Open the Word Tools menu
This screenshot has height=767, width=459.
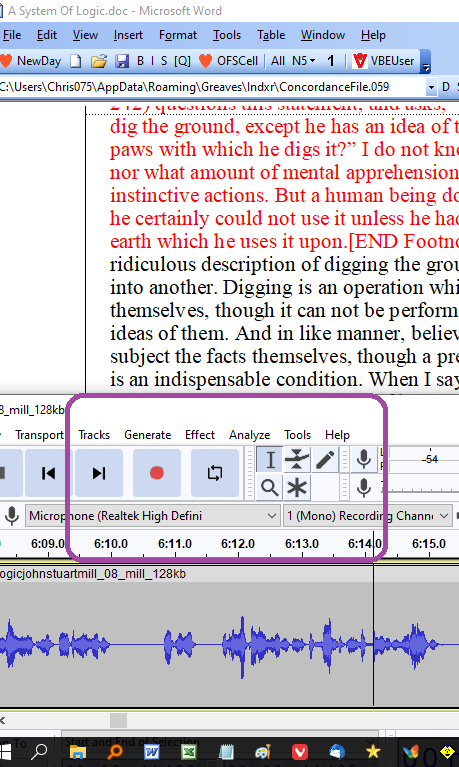point(227,35)
